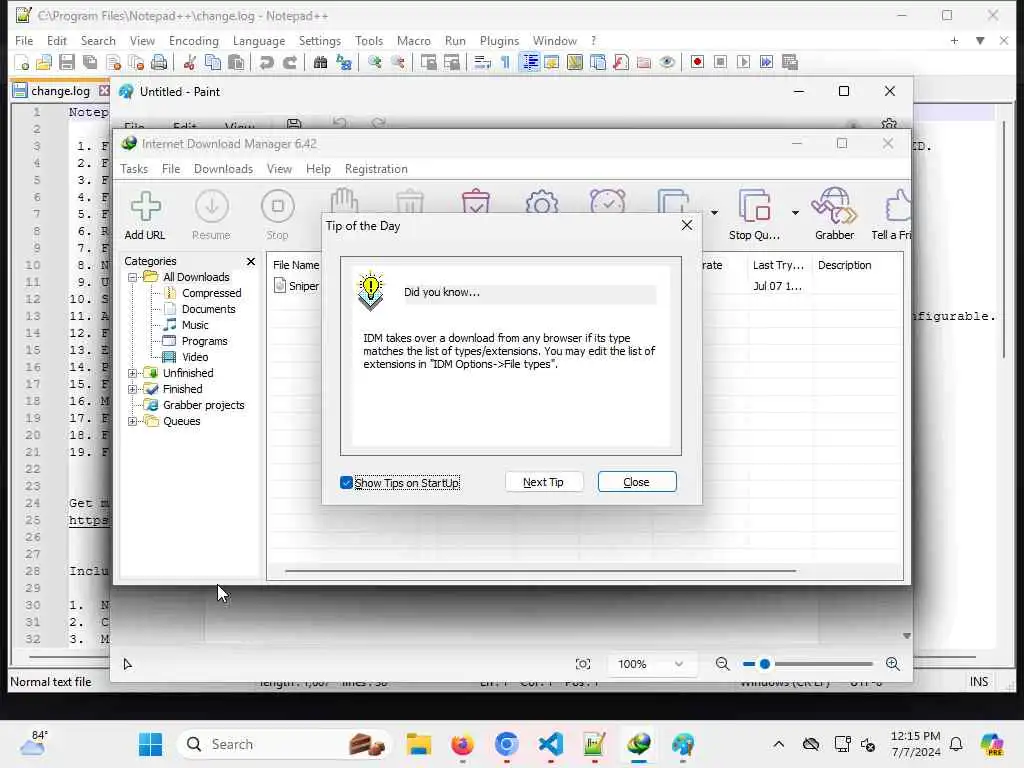
Task: Click the Options gear icon in IDM toolbar
Action: coord(541,201)
